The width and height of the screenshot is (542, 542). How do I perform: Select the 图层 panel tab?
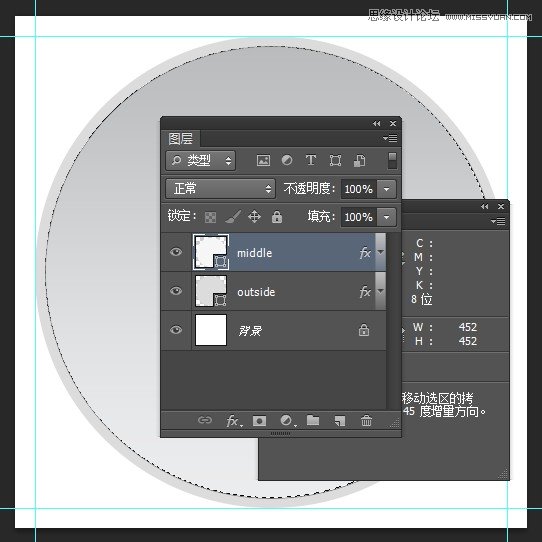point(180,139)
